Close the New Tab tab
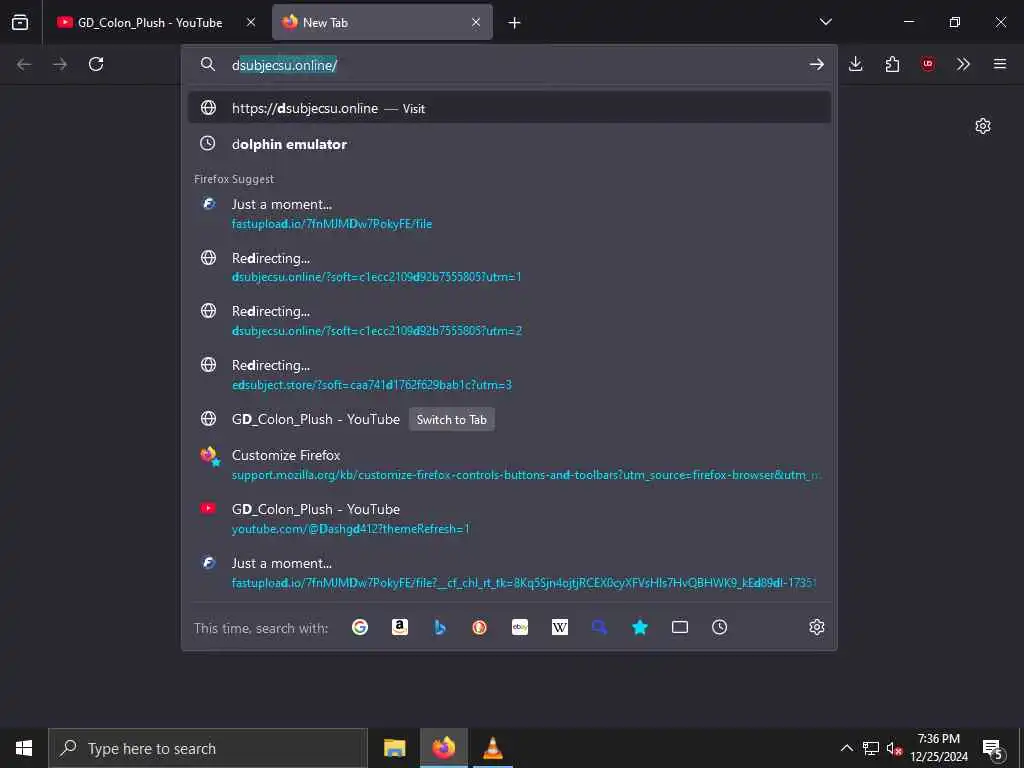The width and height of the screenshot is (1024, 768). pos(476,22)
